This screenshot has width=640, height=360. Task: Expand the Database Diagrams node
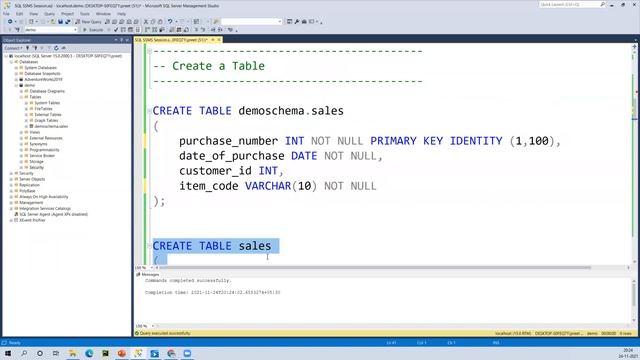coord(21,91)
